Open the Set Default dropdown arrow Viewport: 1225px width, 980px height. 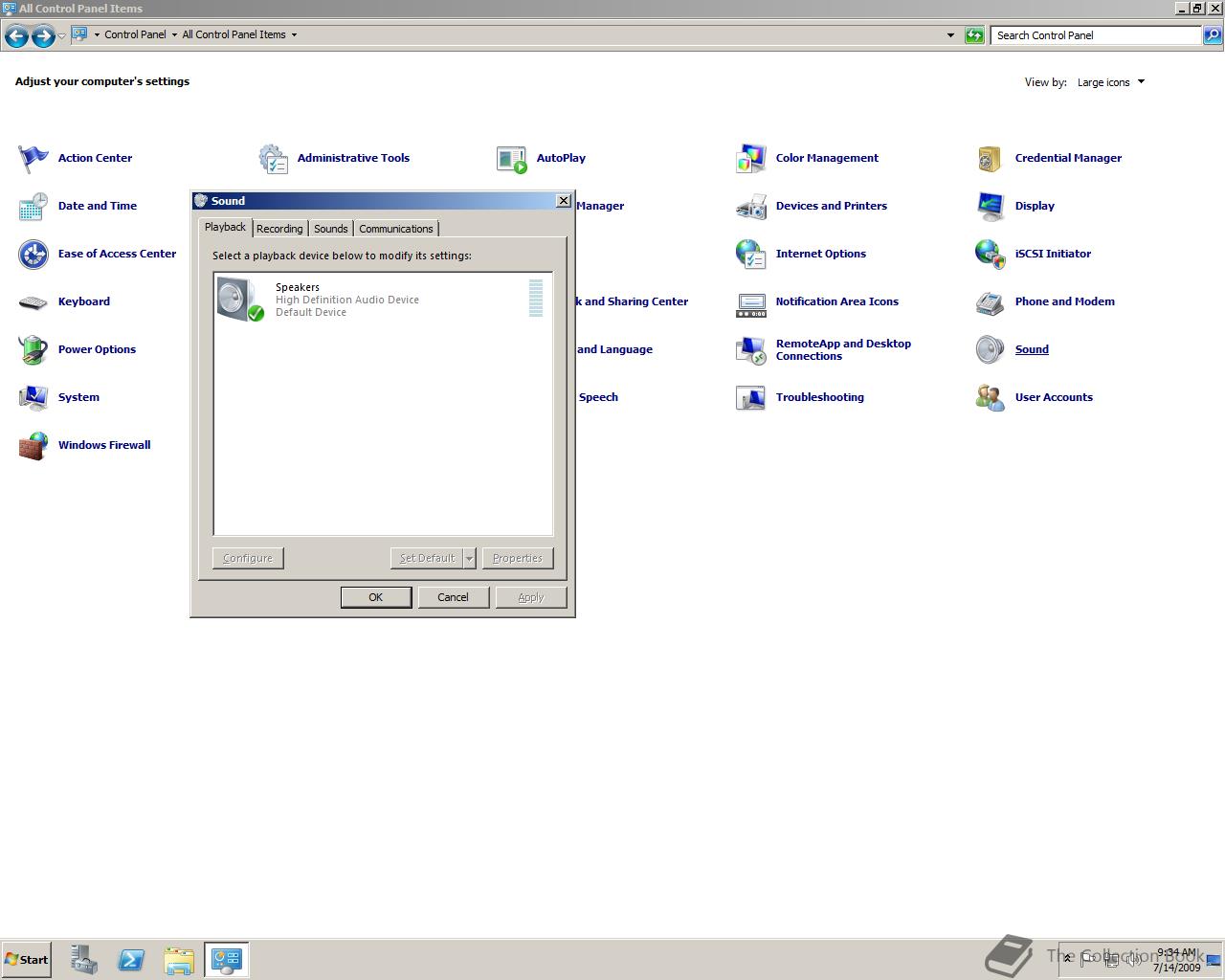tap(469, 559)
